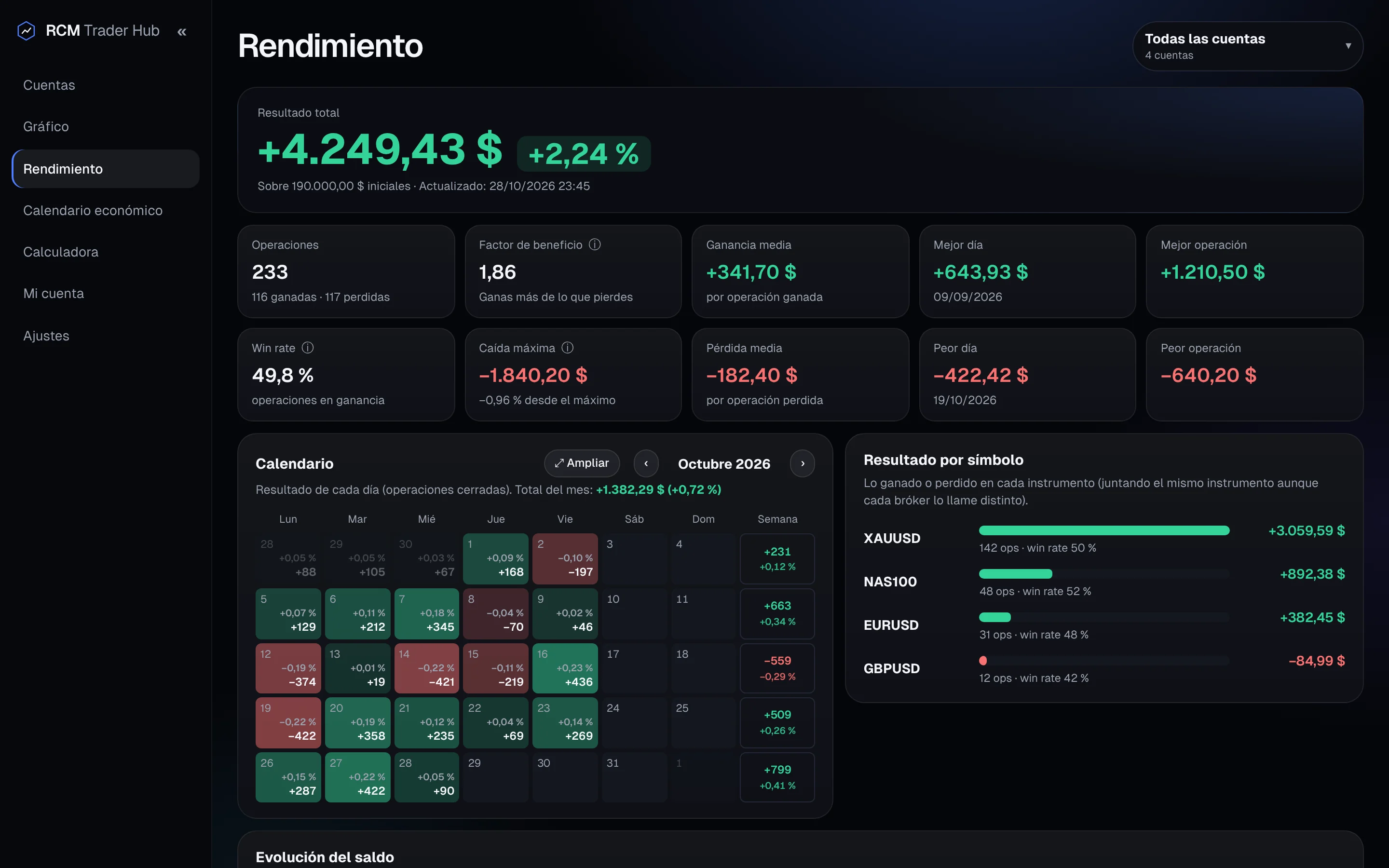
Task: Click the GBPUSD red result bar
Action: pos(982,660)
